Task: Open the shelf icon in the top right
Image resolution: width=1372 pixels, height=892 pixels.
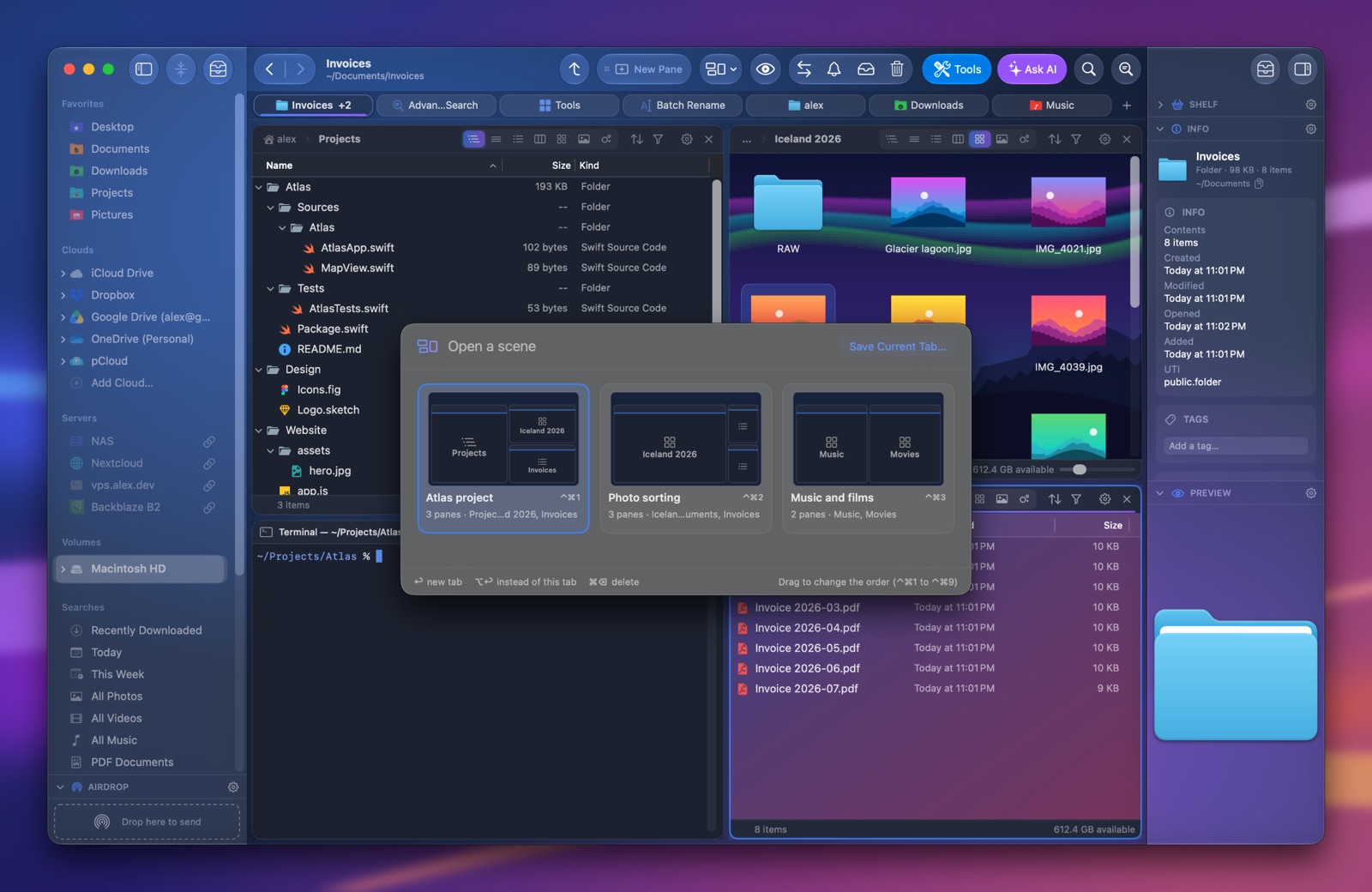Action: [x=1266, y=69]
